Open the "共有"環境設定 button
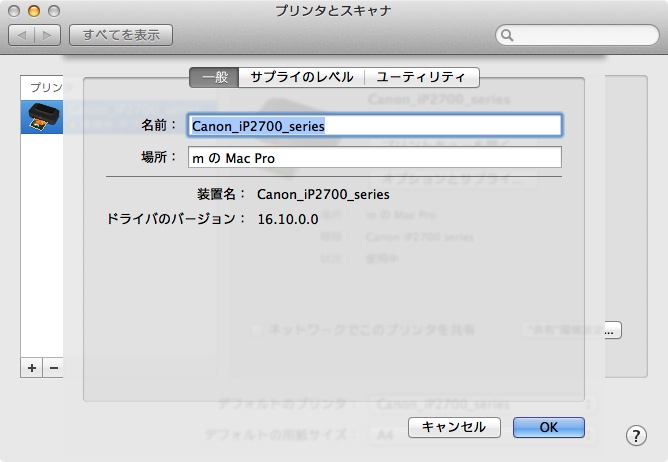This screenshot has height=462, width=668. tap(572, 329)
